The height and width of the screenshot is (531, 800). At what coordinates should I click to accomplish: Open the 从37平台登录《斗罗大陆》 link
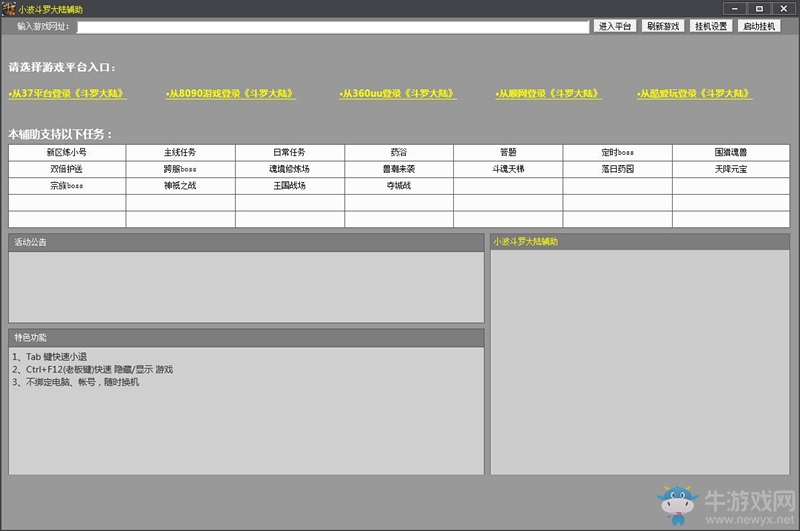click(x=67, y=93)
